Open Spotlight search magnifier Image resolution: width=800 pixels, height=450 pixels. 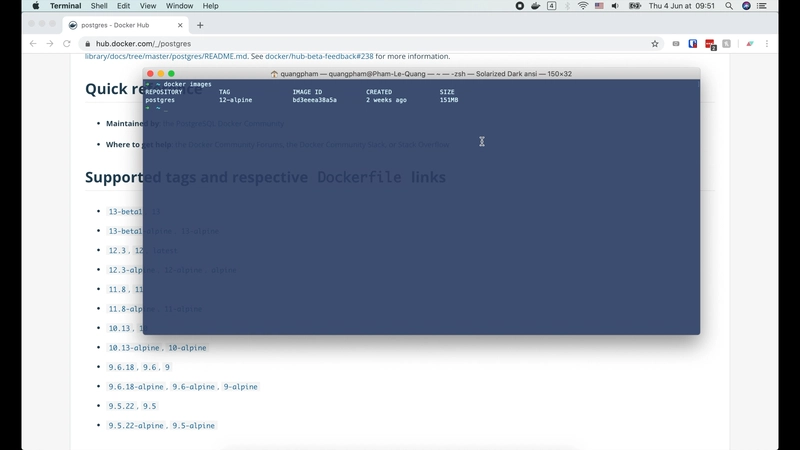[x=729, y=6]
